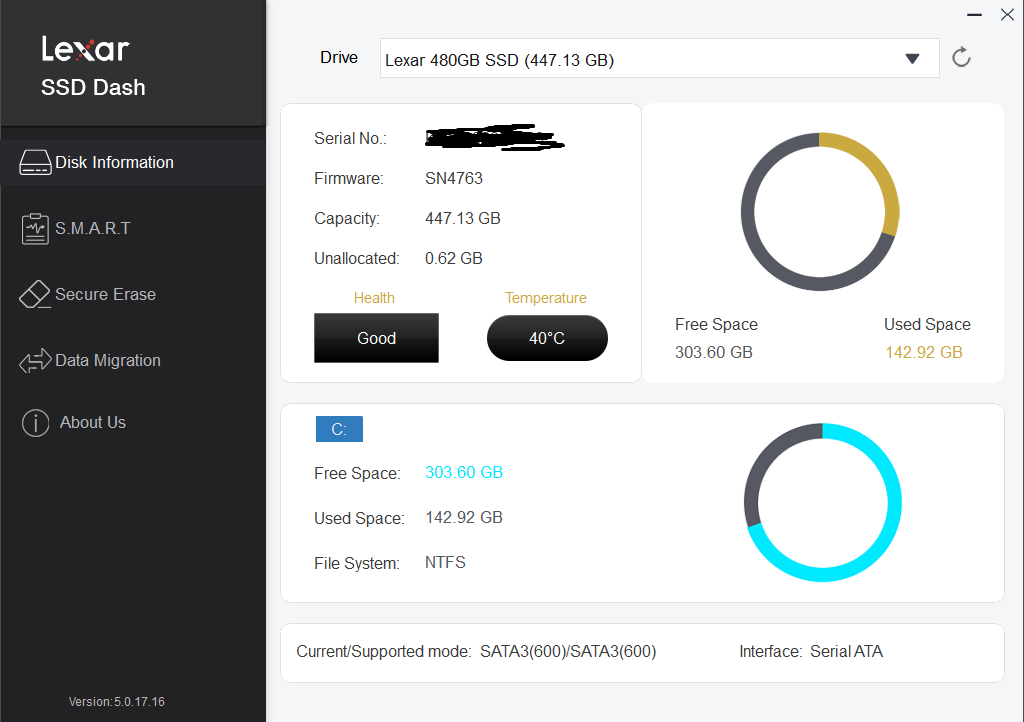Refresh the drive list

[961, 58]
